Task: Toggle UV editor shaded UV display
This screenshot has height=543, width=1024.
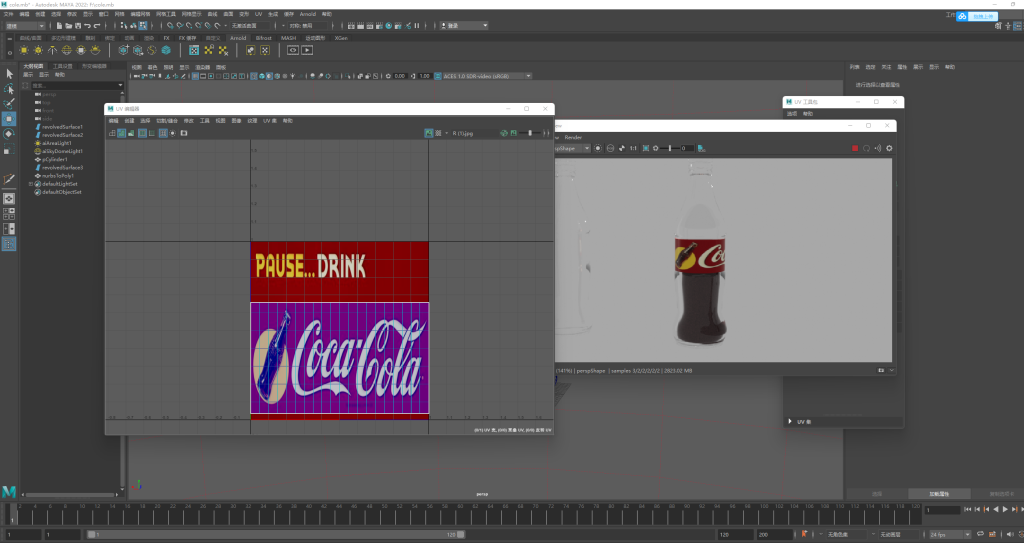Action: (121, 133)
